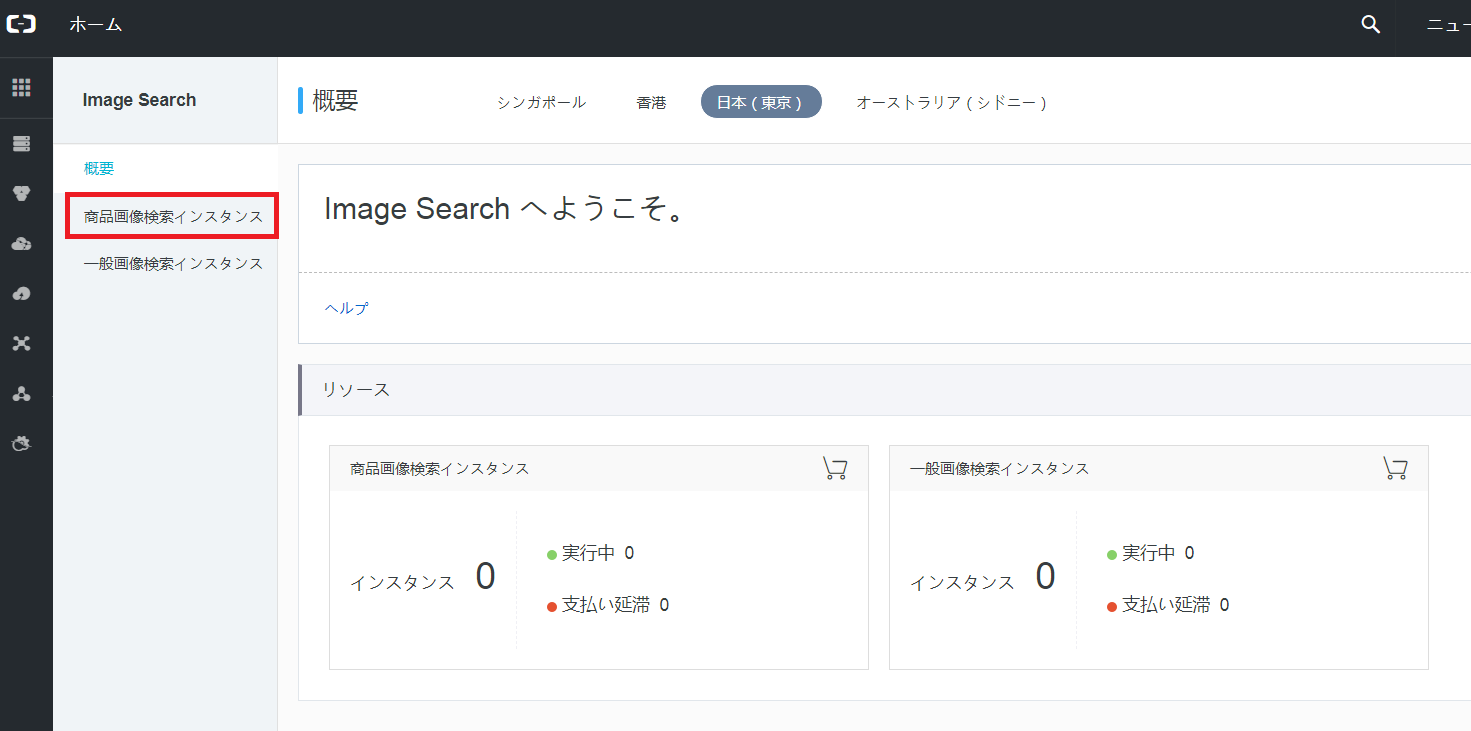Select 概要 in the left navigation
1471x731 pixels.
(99, 169)
